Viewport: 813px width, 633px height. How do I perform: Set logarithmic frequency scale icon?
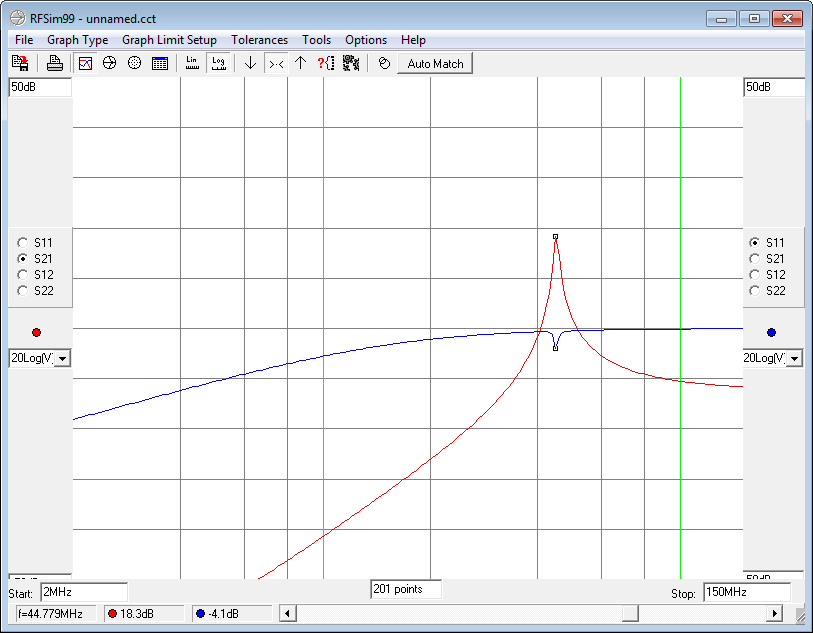coord(218,63)
